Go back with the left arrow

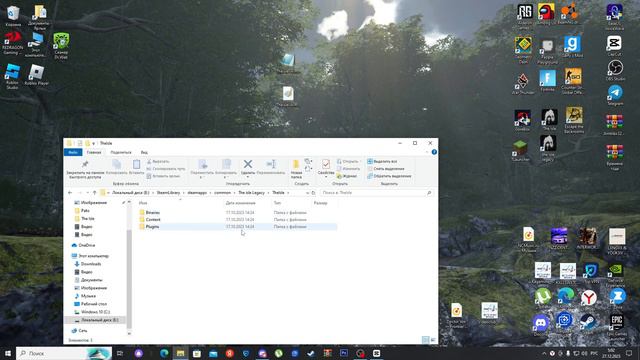[x=70, y=193]
